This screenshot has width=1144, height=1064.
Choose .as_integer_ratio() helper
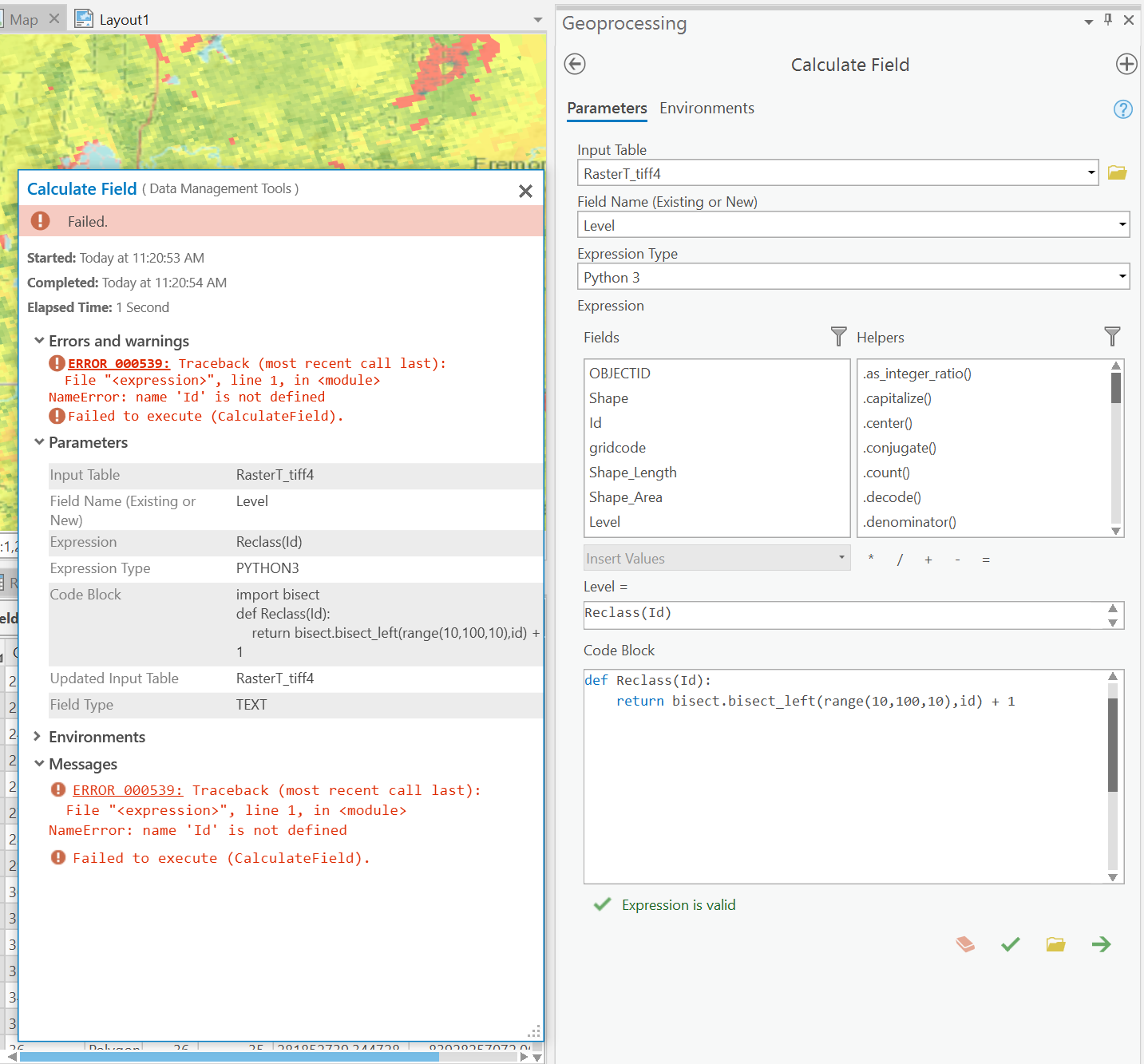916,374
